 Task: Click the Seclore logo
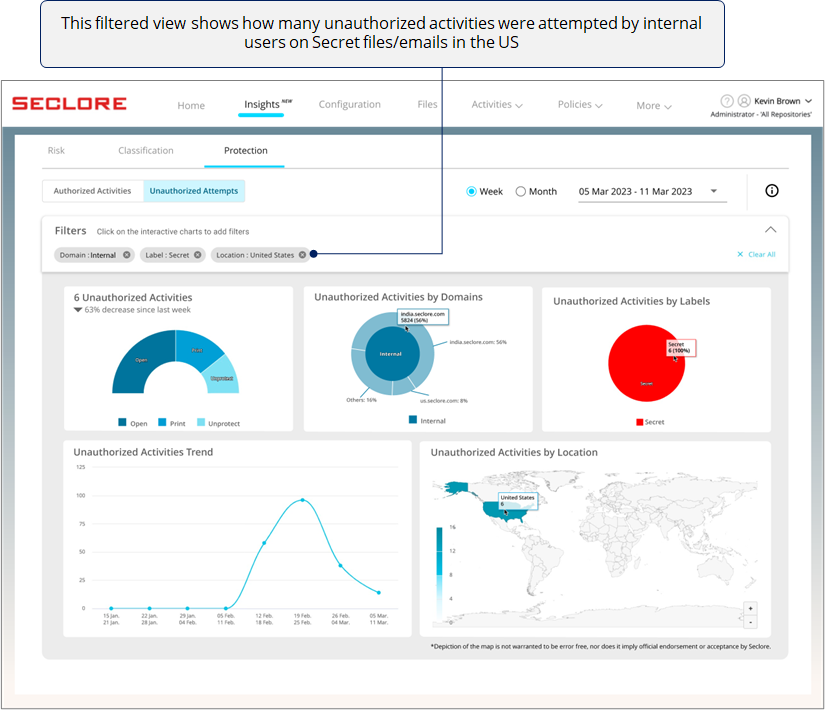coord(69,103)
